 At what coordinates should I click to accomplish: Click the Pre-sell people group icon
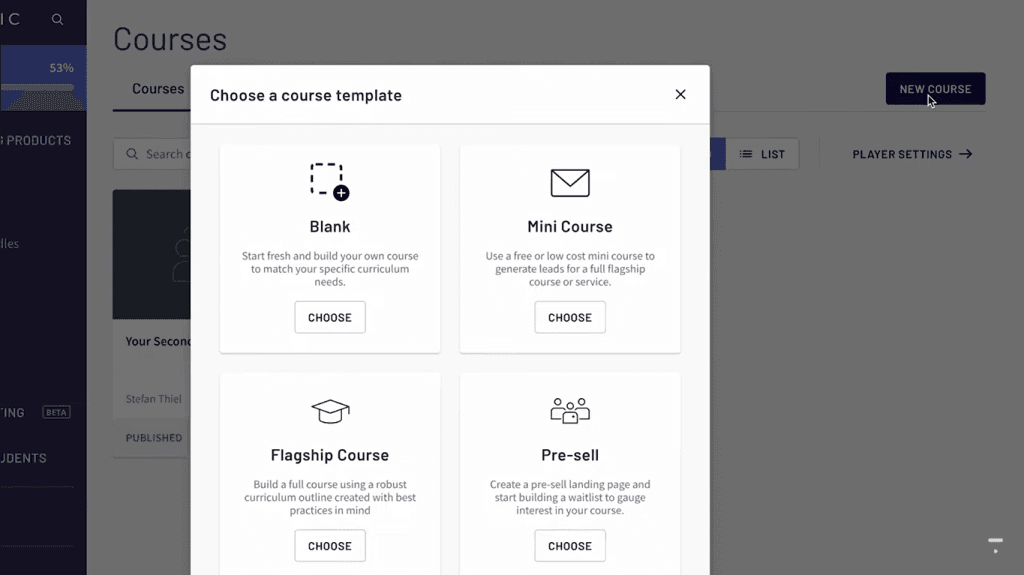[x=570, y=410]
